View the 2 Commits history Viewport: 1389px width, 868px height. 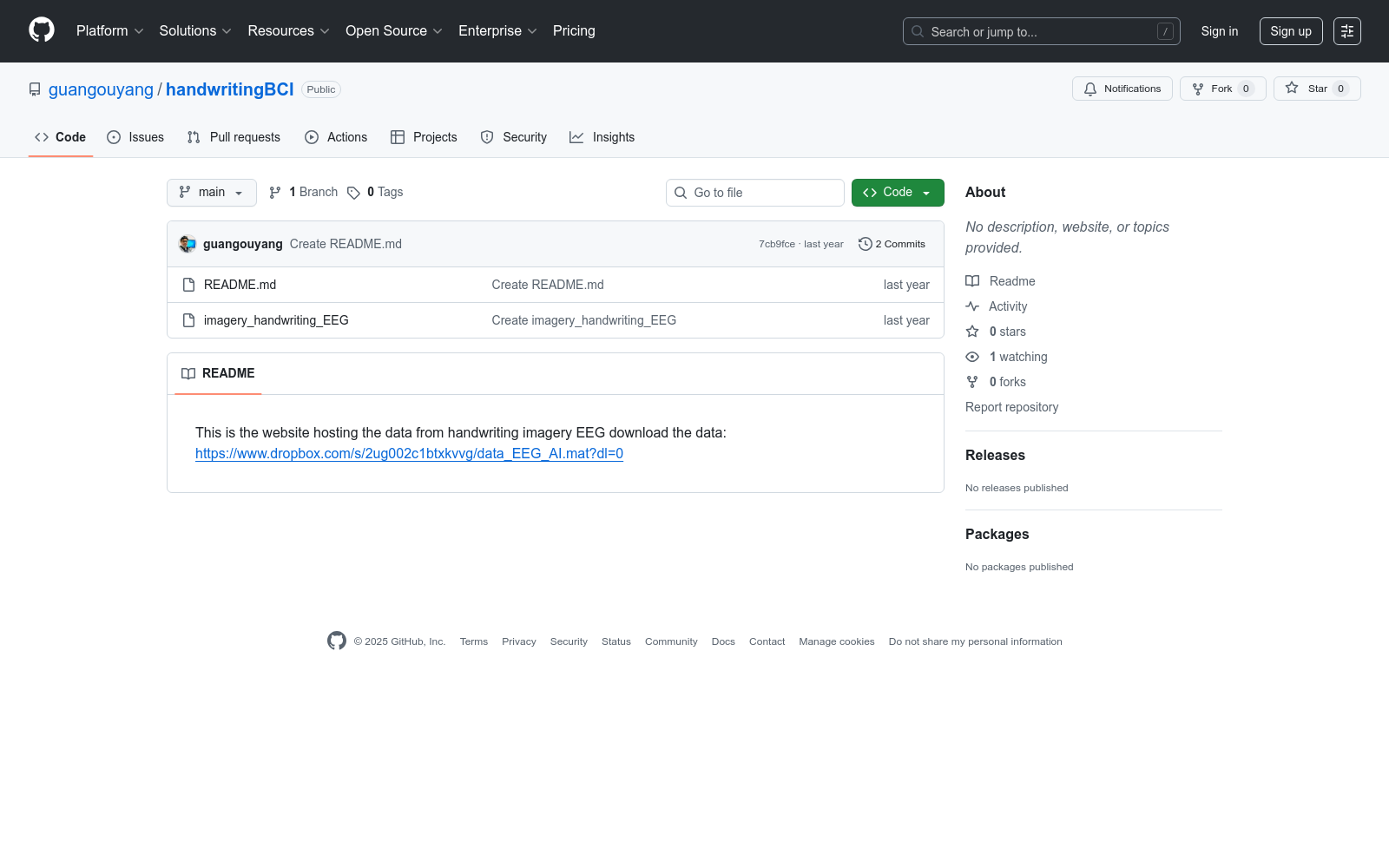click(x=892, y=244)
